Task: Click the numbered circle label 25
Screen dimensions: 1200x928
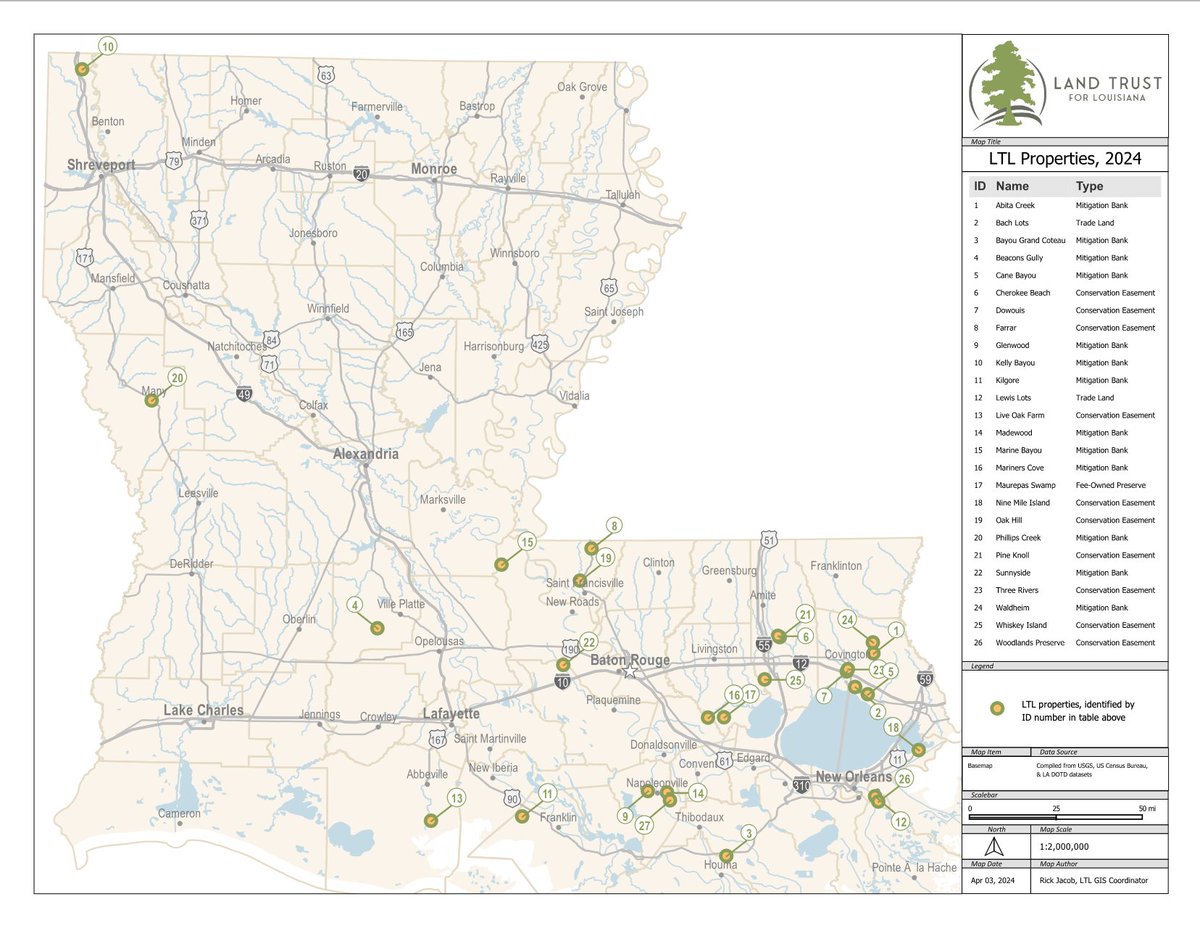Action: [x=796, y=680]
